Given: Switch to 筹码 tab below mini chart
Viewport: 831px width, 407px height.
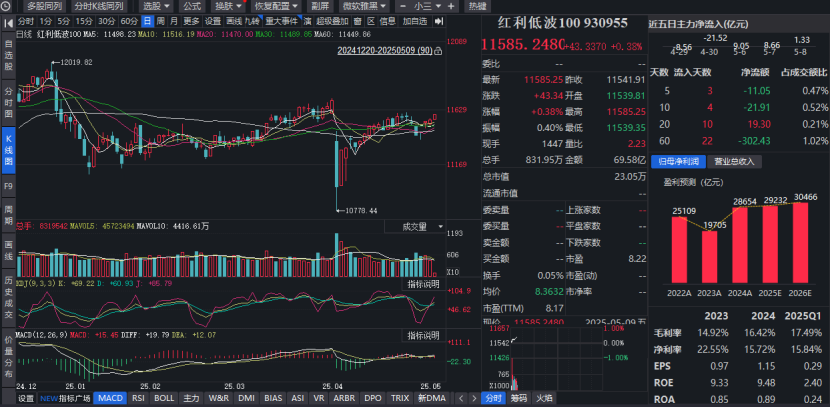Looking at the screenshot, I should click(x=519, y=398).
